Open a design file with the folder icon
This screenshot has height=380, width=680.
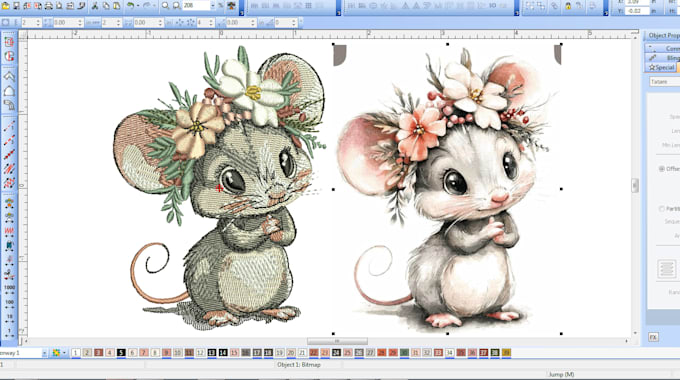(5, 6)
